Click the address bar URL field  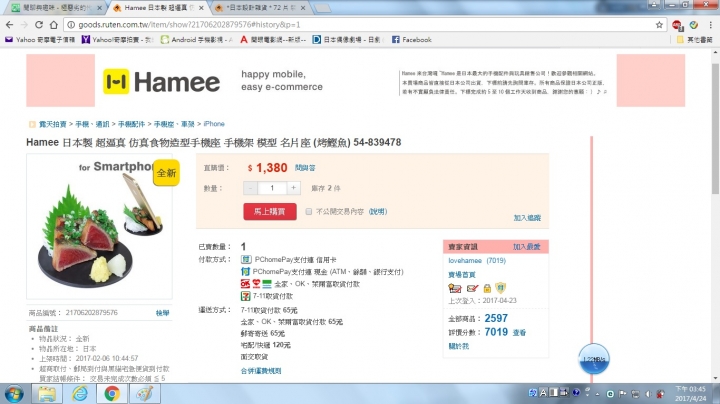pos(363,25)
